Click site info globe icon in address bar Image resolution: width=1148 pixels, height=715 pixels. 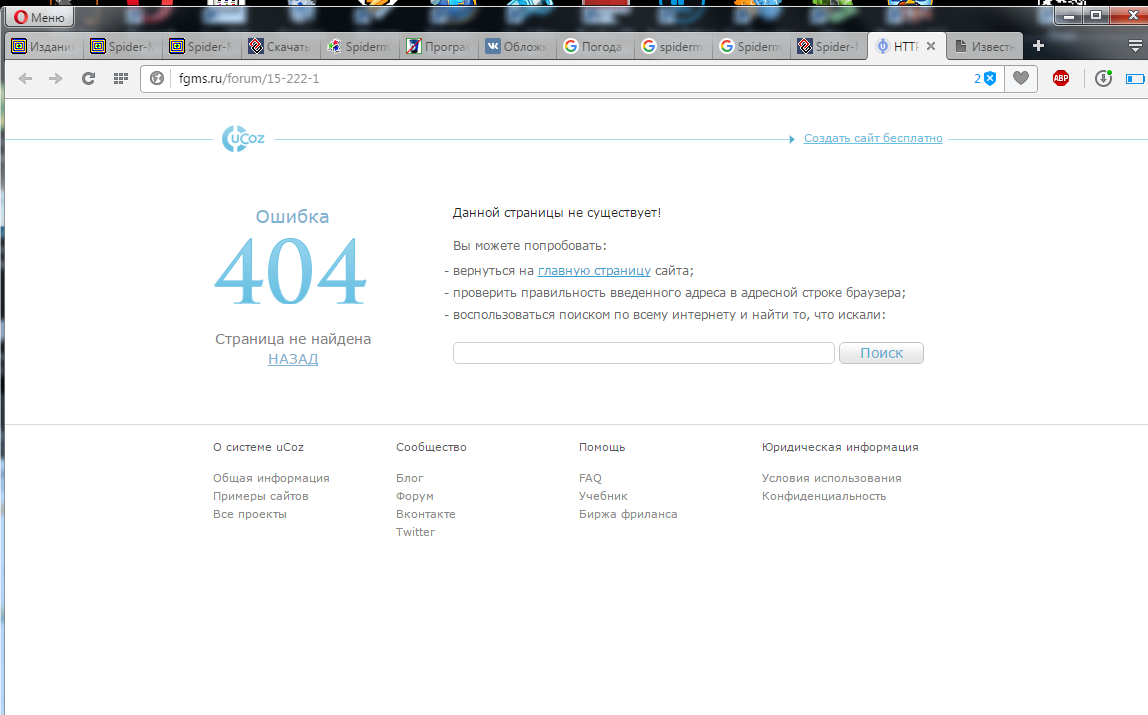click(x=157, y=78)
